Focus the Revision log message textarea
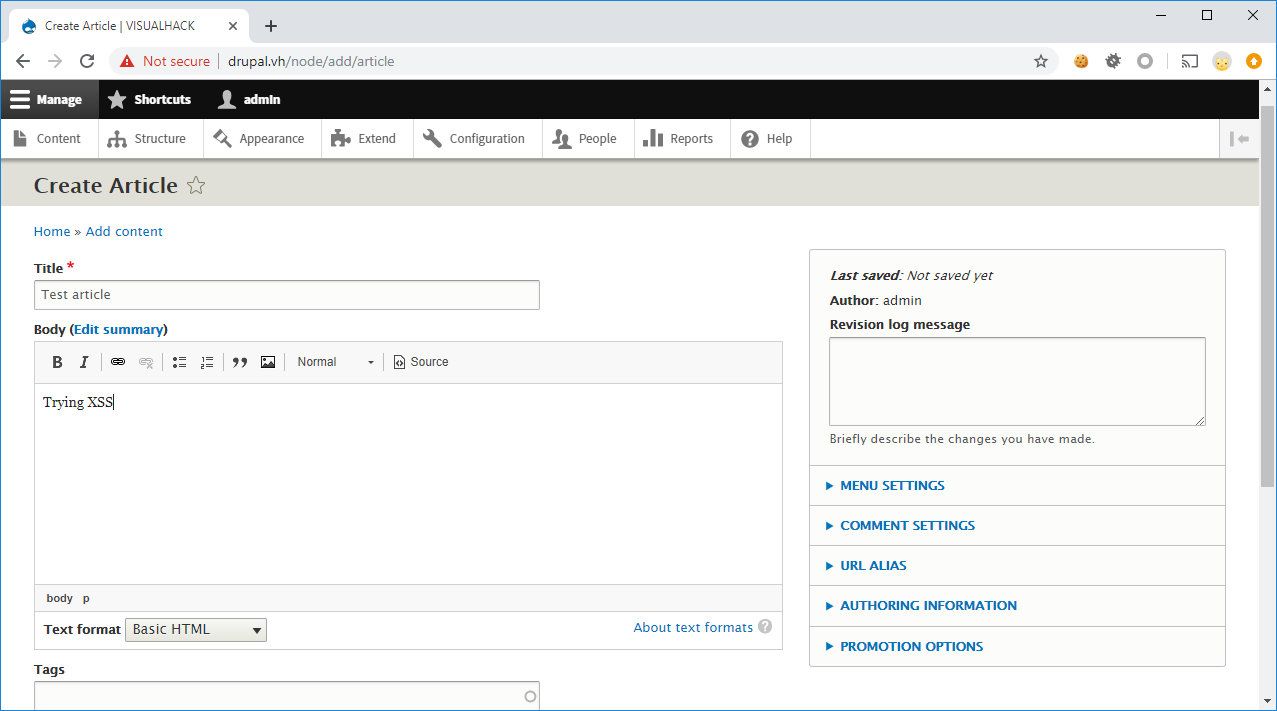Image resolution: width=1277 pixels, height=711 pixels. pyautogui.click(x=1017, y=381)
